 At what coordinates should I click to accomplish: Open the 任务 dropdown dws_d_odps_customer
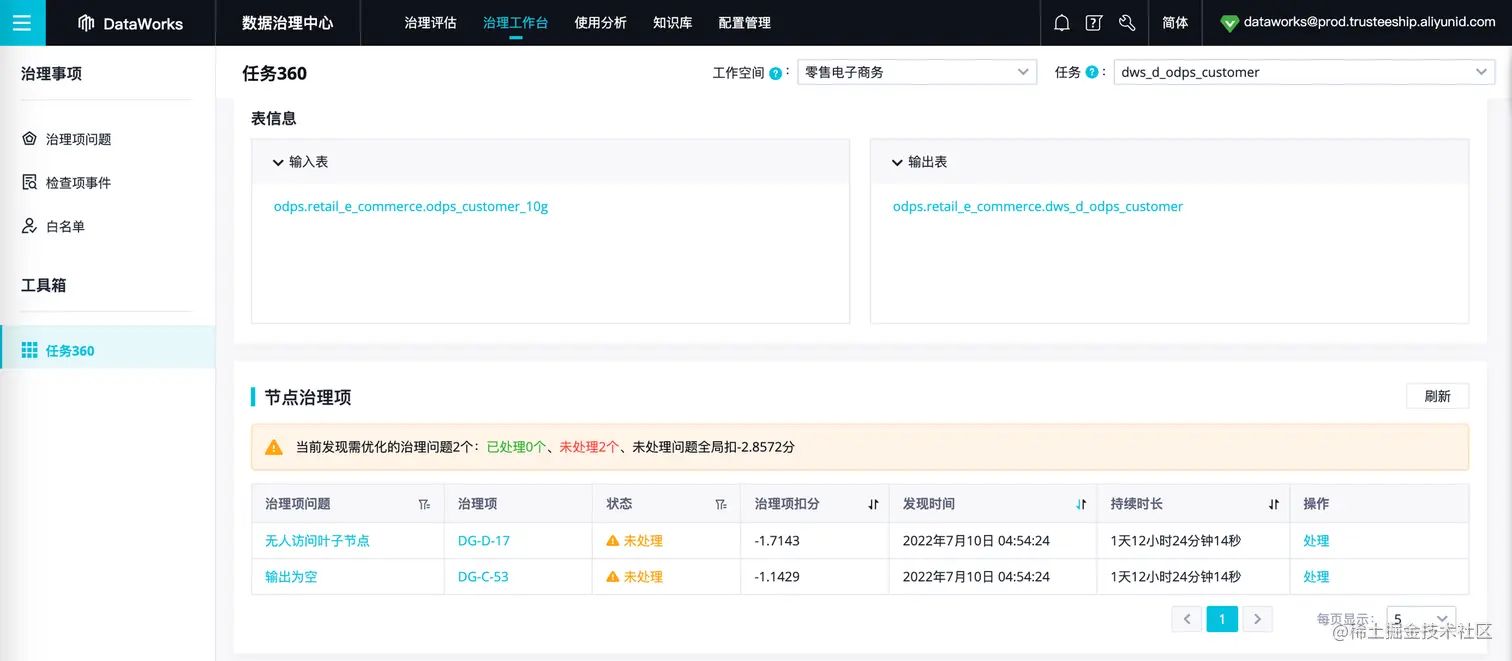click(x=1305, y=72)
